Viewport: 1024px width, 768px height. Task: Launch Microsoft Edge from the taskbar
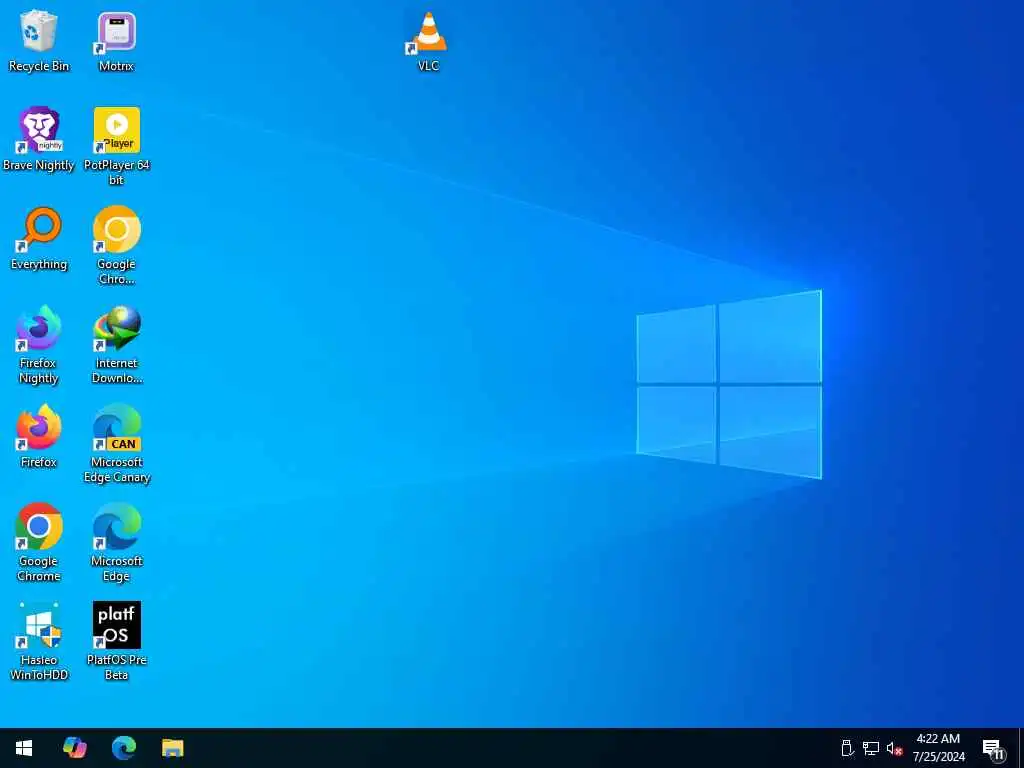[123, 748]
